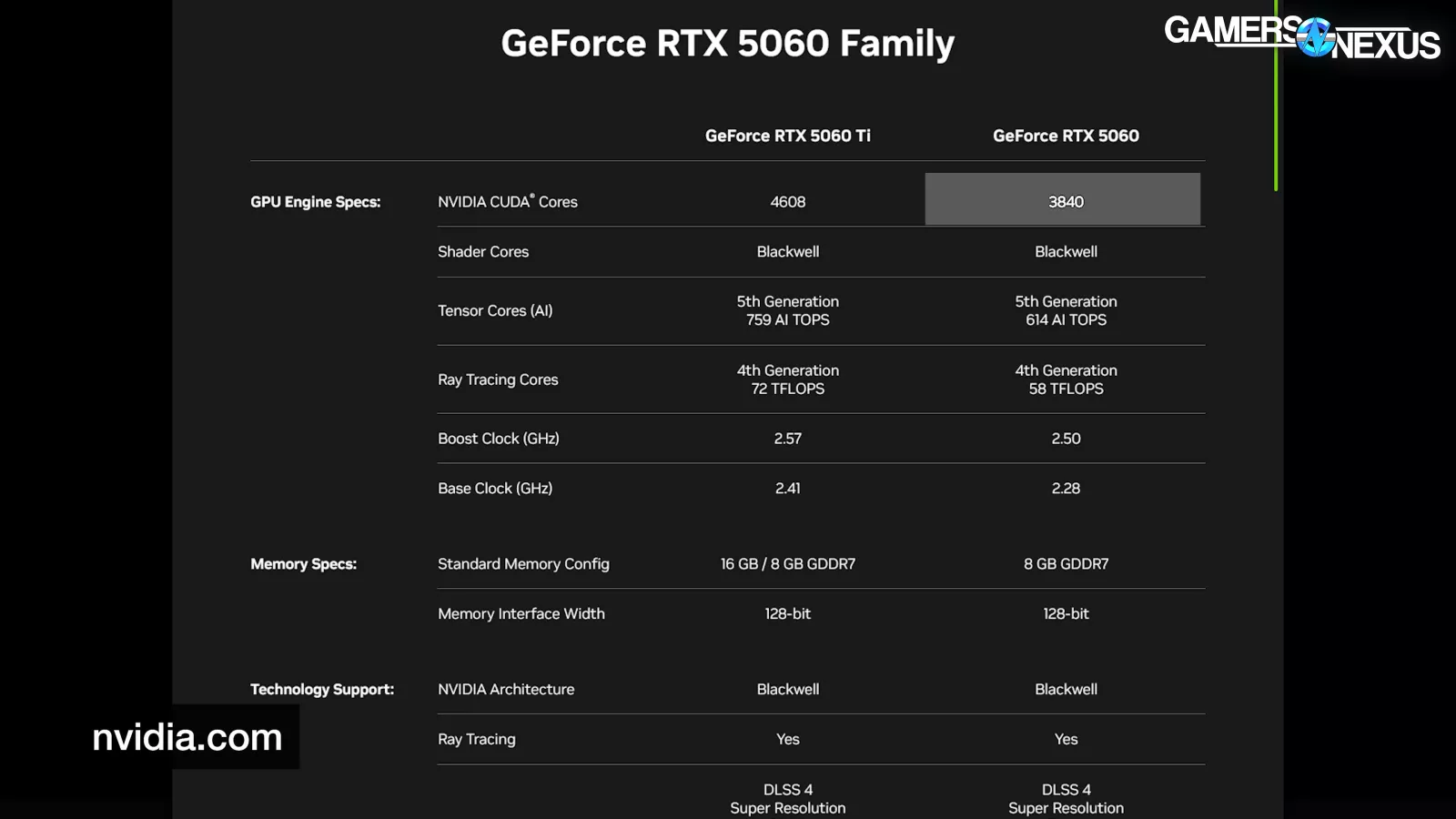The height and width of the screenshot is (819, 1456).
Task: Click the Boost Clock (GHz) row label
Action: pyautogui.click(x=498, y=439)
